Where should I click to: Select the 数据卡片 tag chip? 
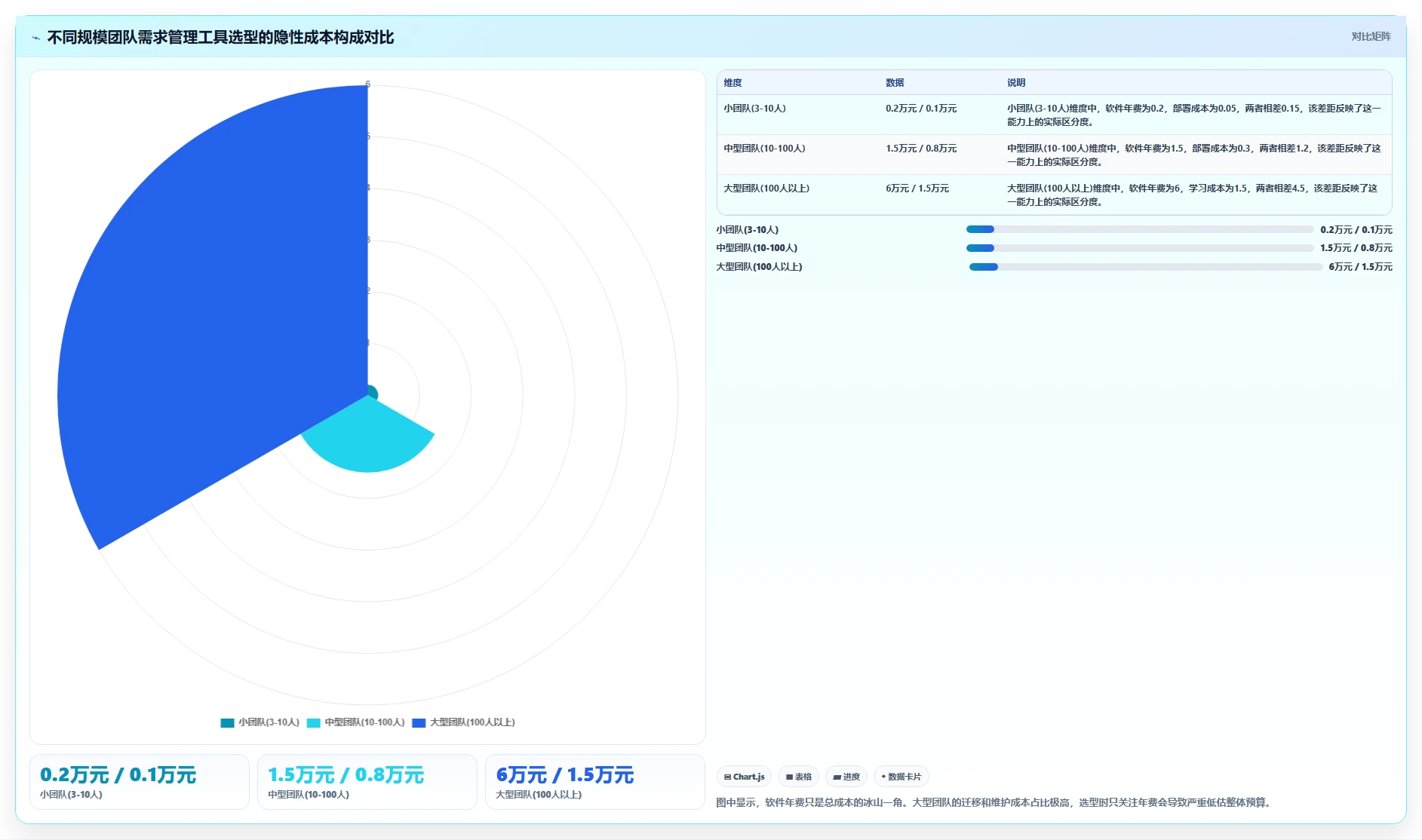(901, 777)
